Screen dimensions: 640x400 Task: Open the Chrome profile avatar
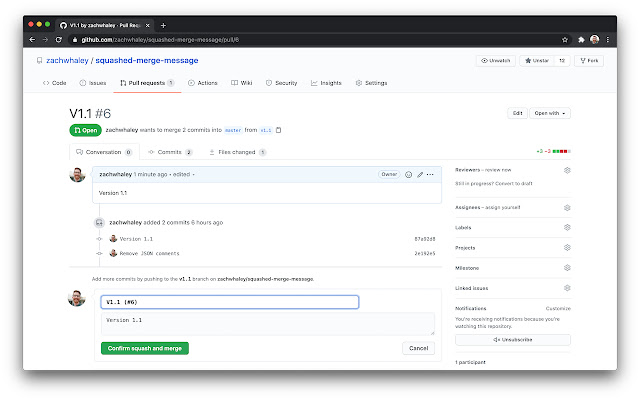click(595, 39)
